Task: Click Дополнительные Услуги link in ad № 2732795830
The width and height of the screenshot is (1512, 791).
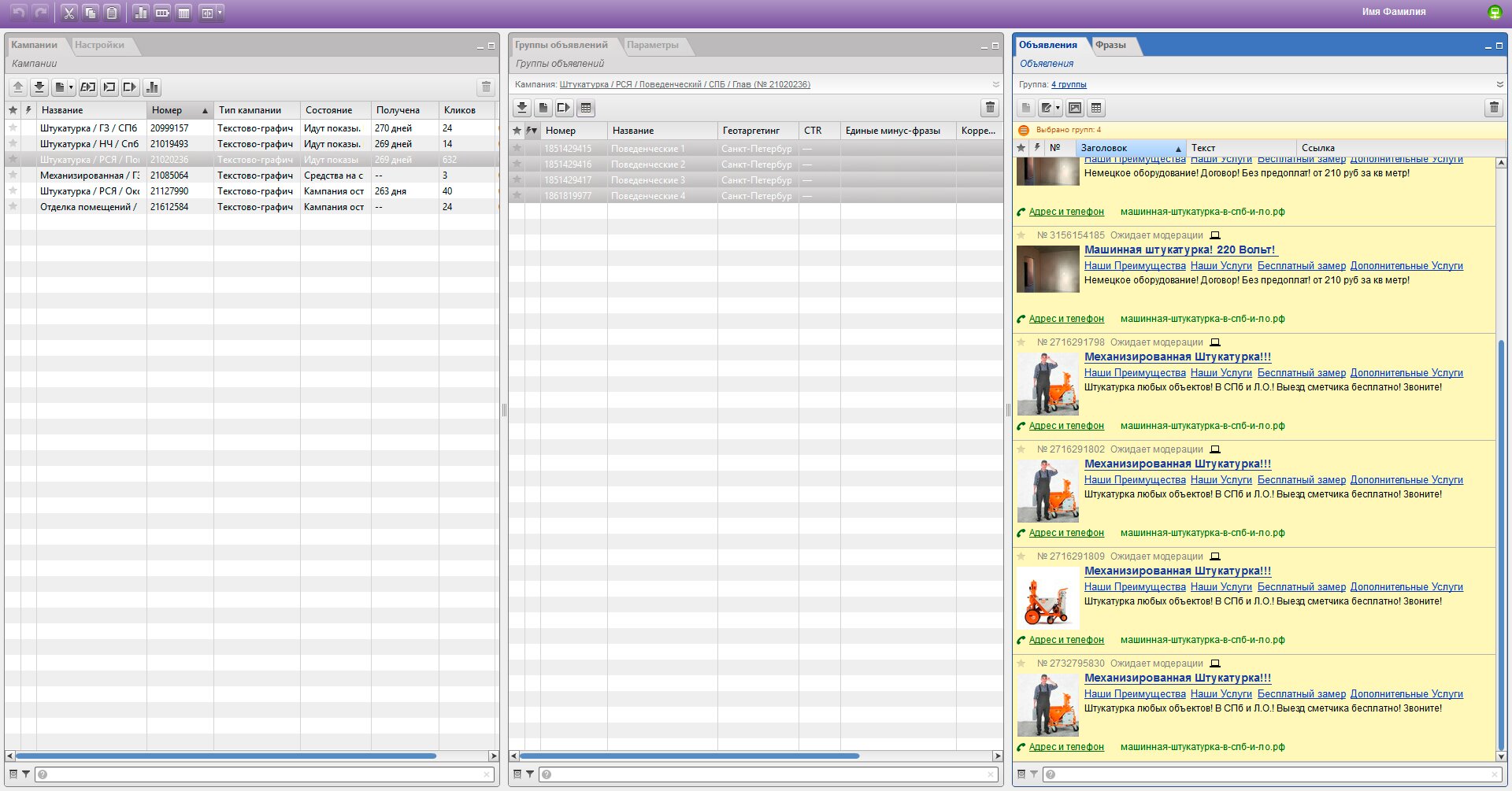Action: (x=1406, y=693)
